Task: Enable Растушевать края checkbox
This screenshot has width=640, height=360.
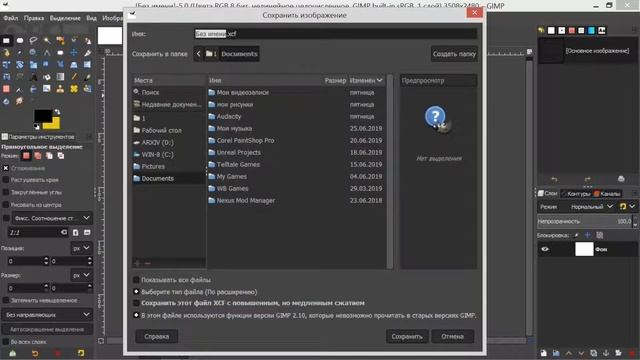Action: coord(6,180)
